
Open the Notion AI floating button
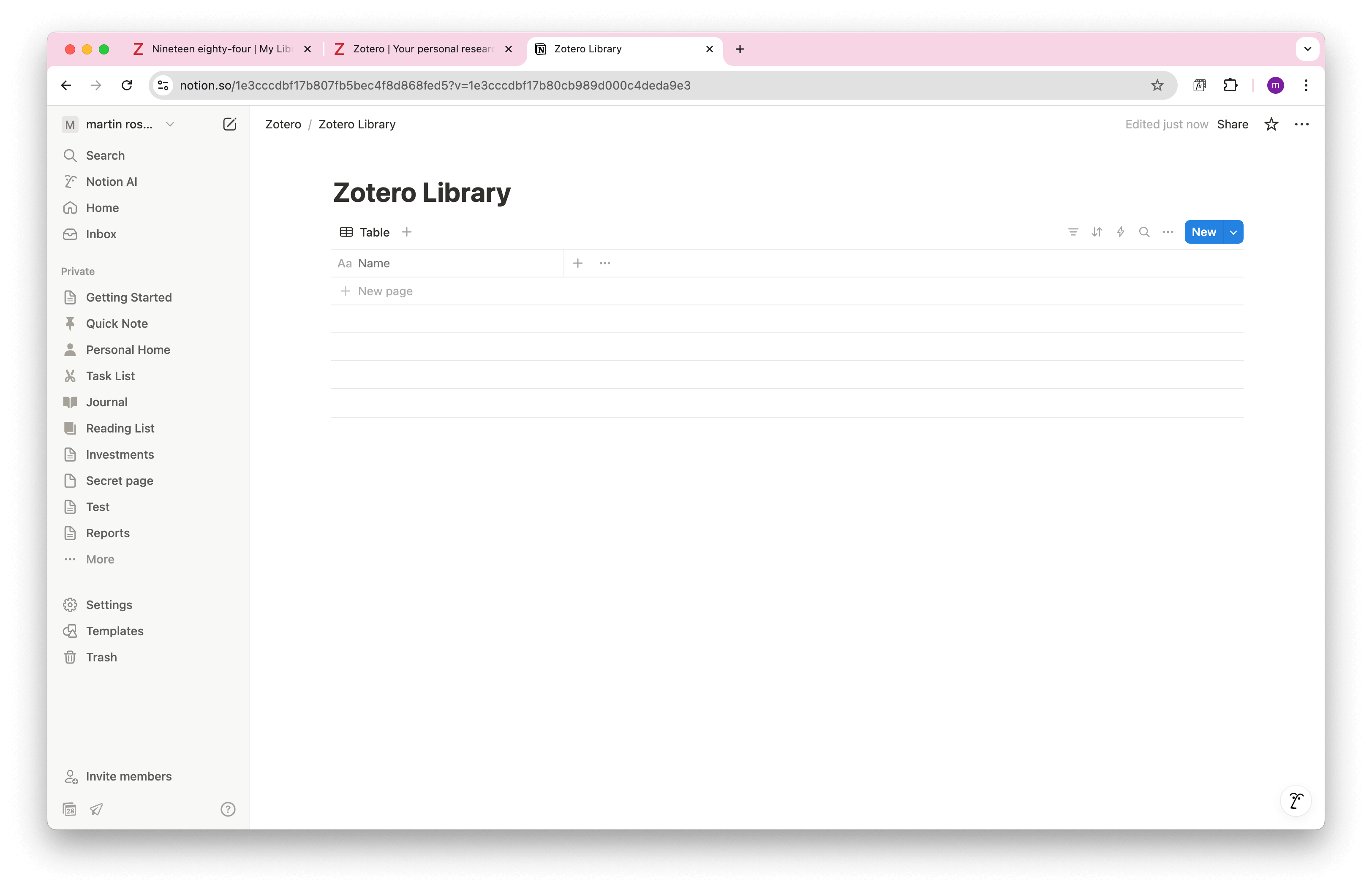click(1295, 800)
